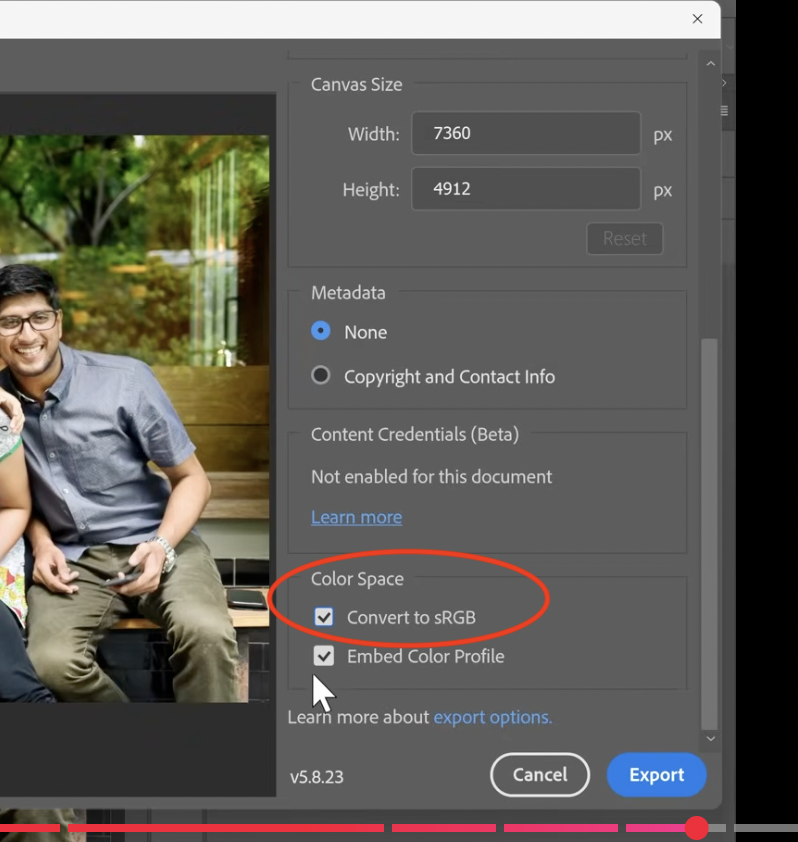798x842 pixels.
Task: Select the None metadata radio button
Action: pos(321,331)
